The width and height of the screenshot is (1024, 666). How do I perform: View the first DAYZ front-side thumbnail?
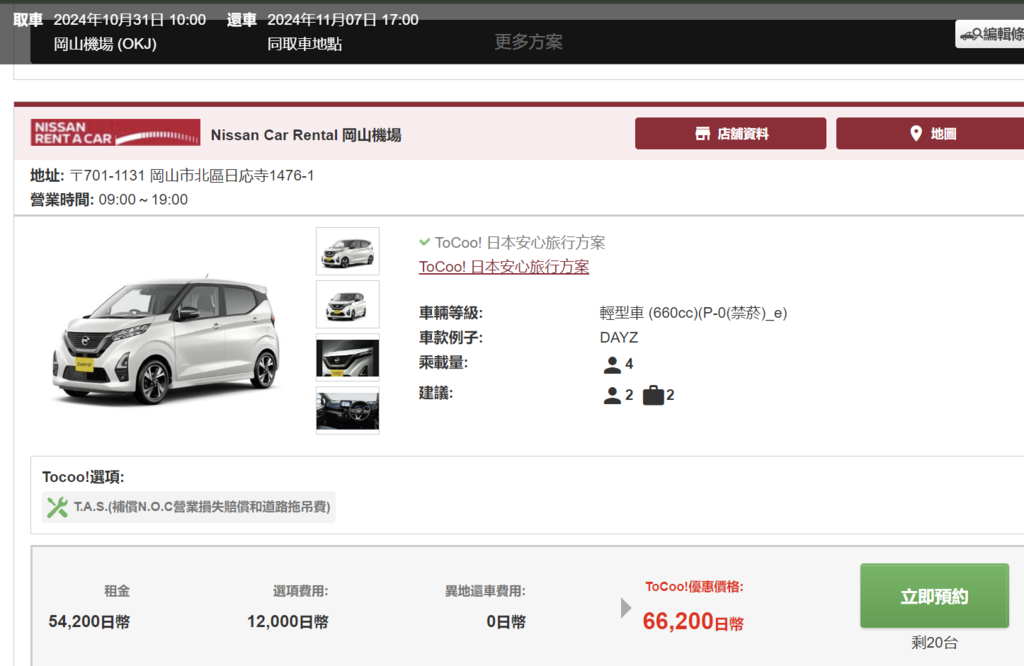(x=347, y=251)
